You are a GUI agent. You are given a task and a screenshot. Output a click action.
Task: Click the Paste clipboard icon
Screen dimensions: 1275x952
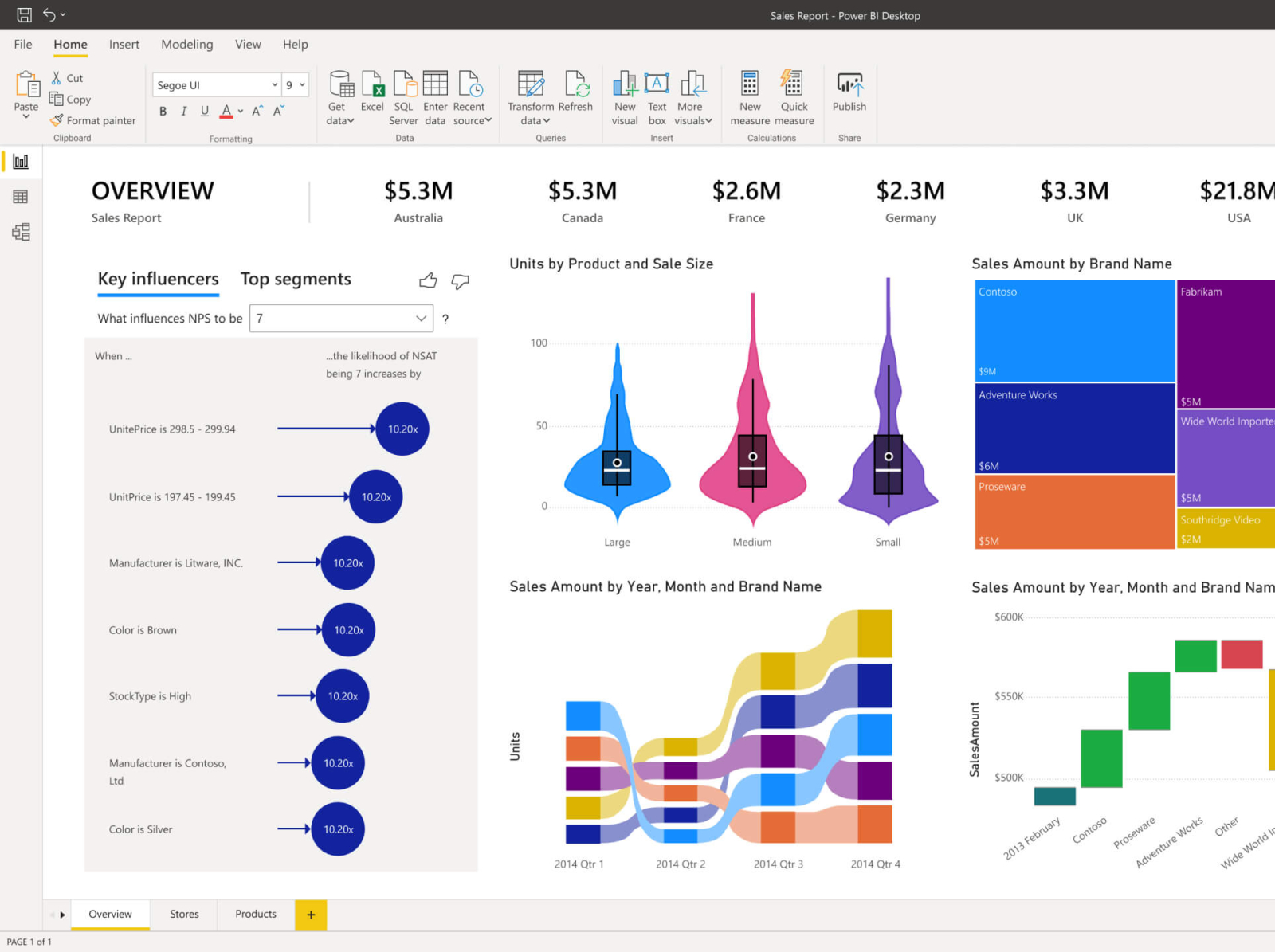[x=26, y=84]
